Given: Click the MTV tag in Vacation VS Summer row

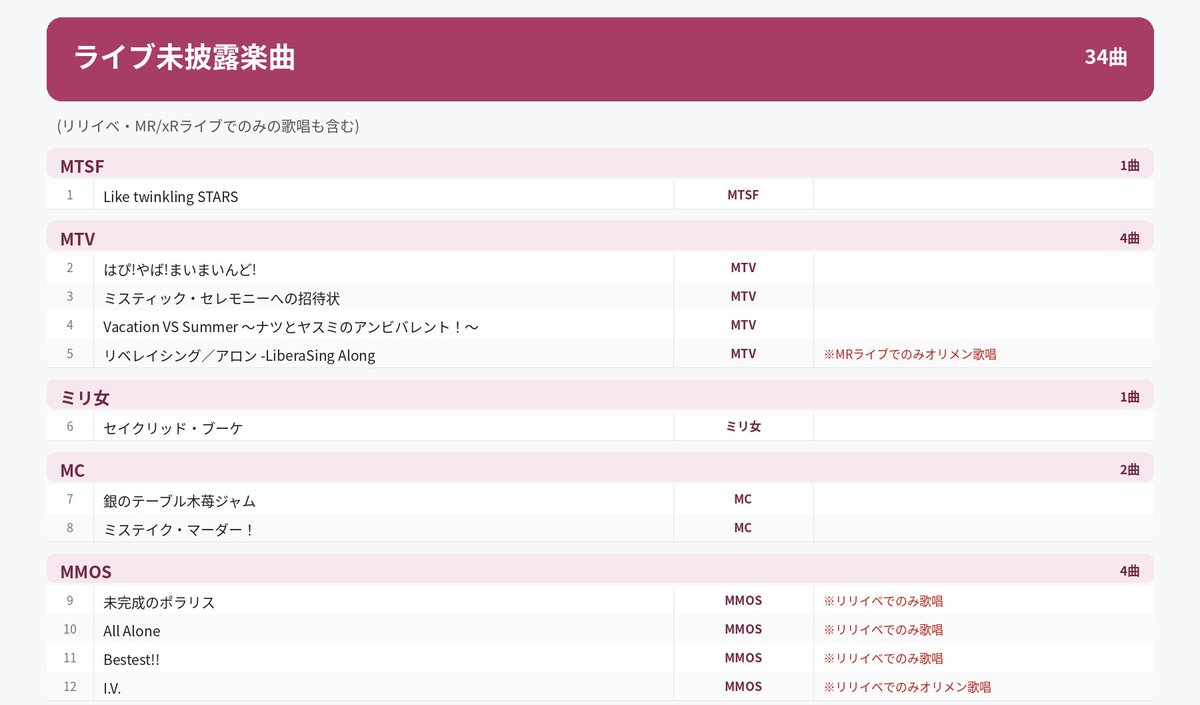Looking at the screenshot, I should (x=743, y=325).
